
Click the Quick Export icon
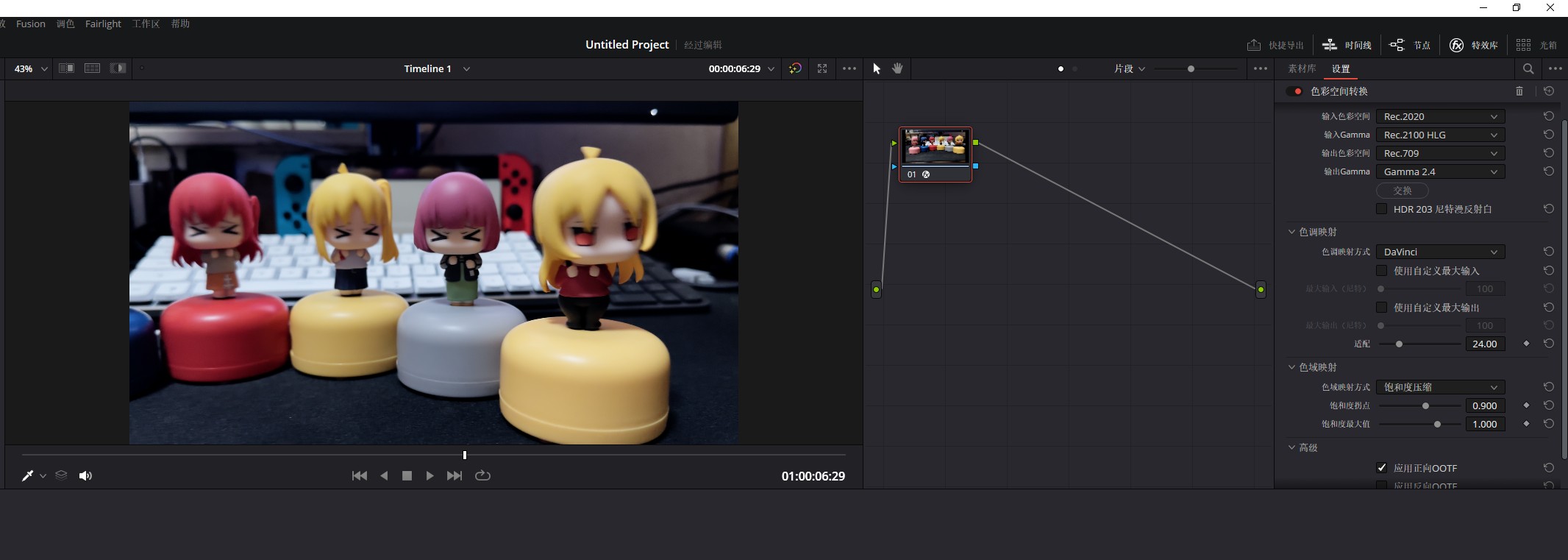[x=1253, y=45]
